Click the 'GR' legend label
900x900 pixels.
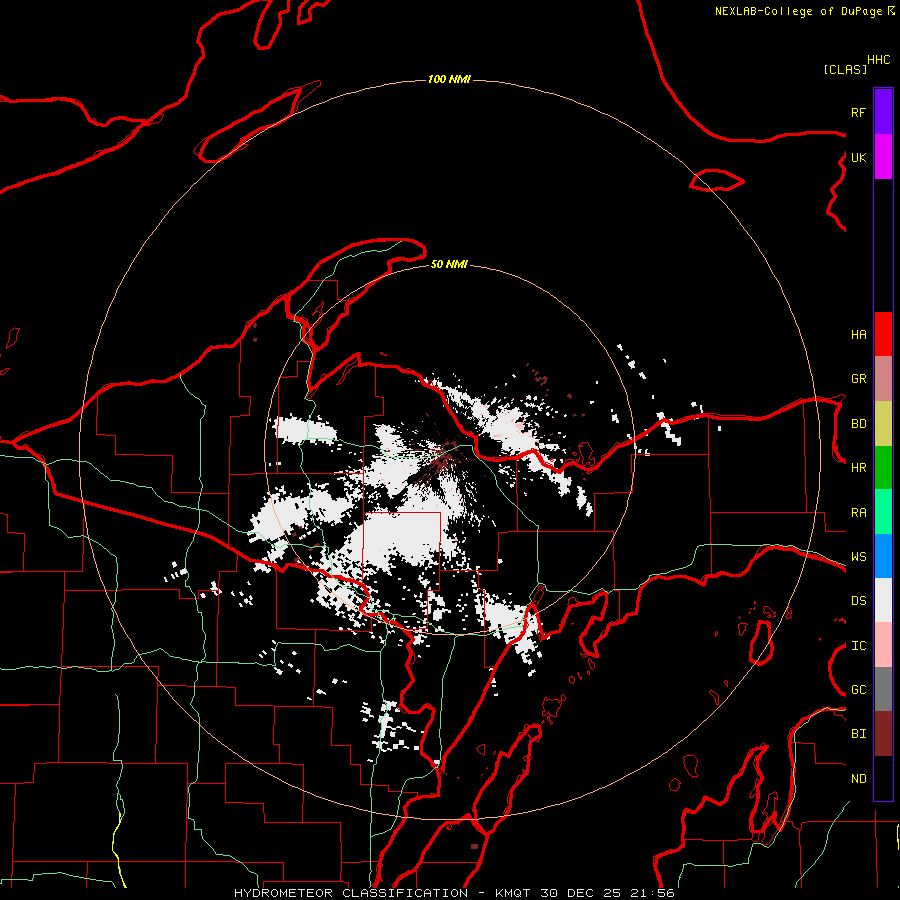click(858, 379)
